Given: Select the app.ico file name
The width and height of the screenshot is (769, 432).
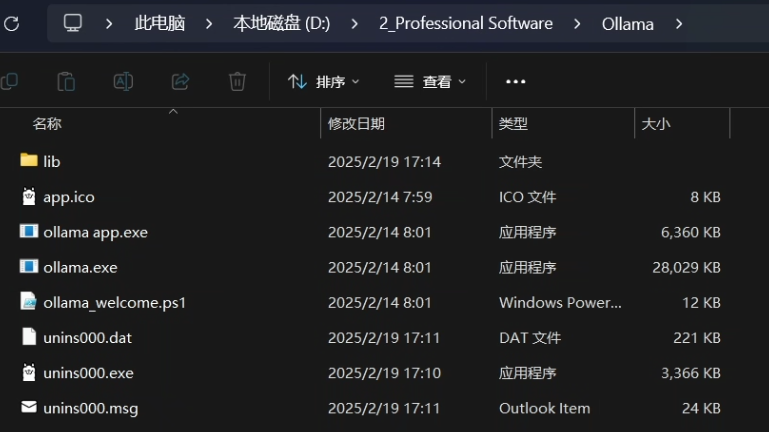Looking at the screenshot, I should coord(69,197).
